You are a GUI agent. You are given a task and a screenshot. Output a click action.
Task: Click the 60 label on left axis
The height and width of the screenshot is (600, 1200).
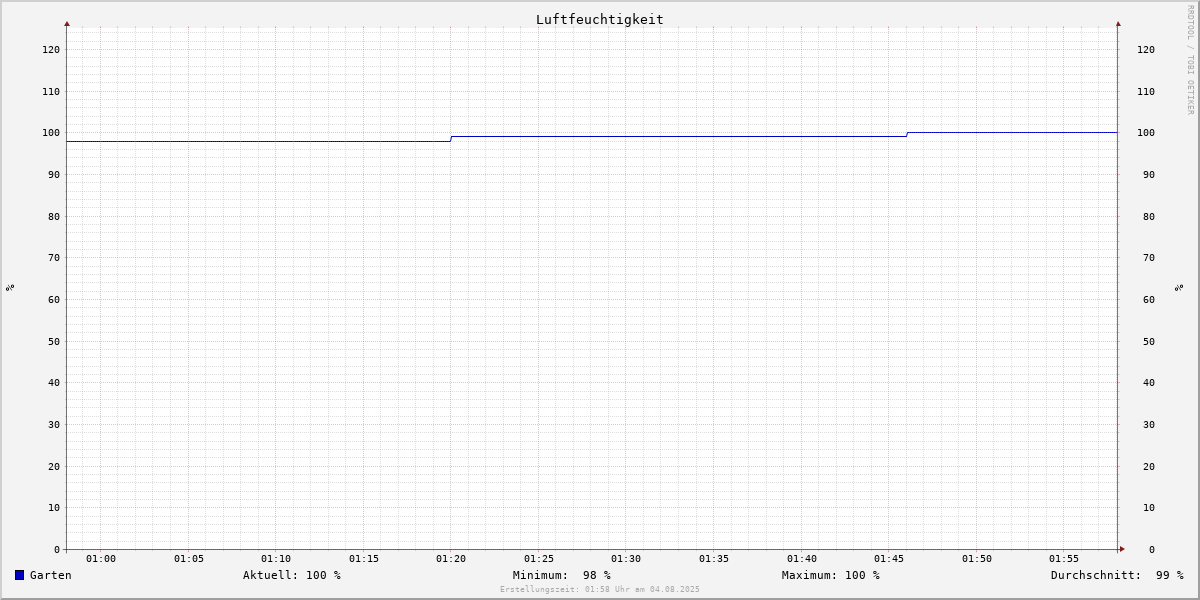pyautogui.click(x=54, y=300)
